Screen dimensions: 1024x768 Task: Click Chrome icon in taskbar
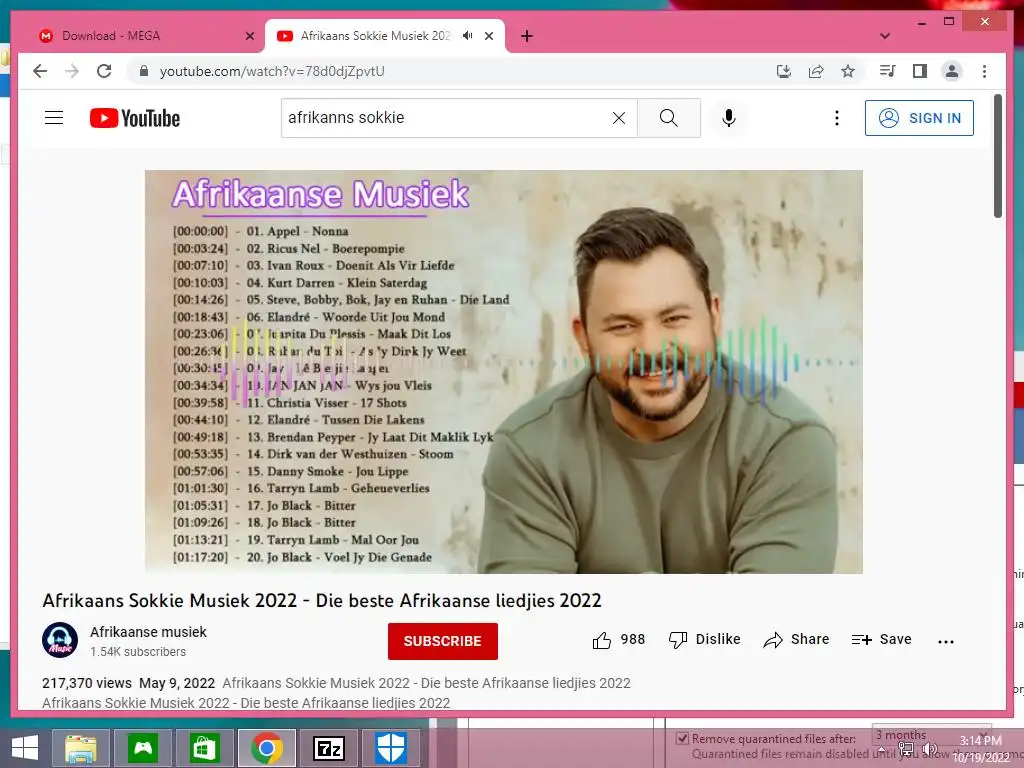tap(266, 748)
